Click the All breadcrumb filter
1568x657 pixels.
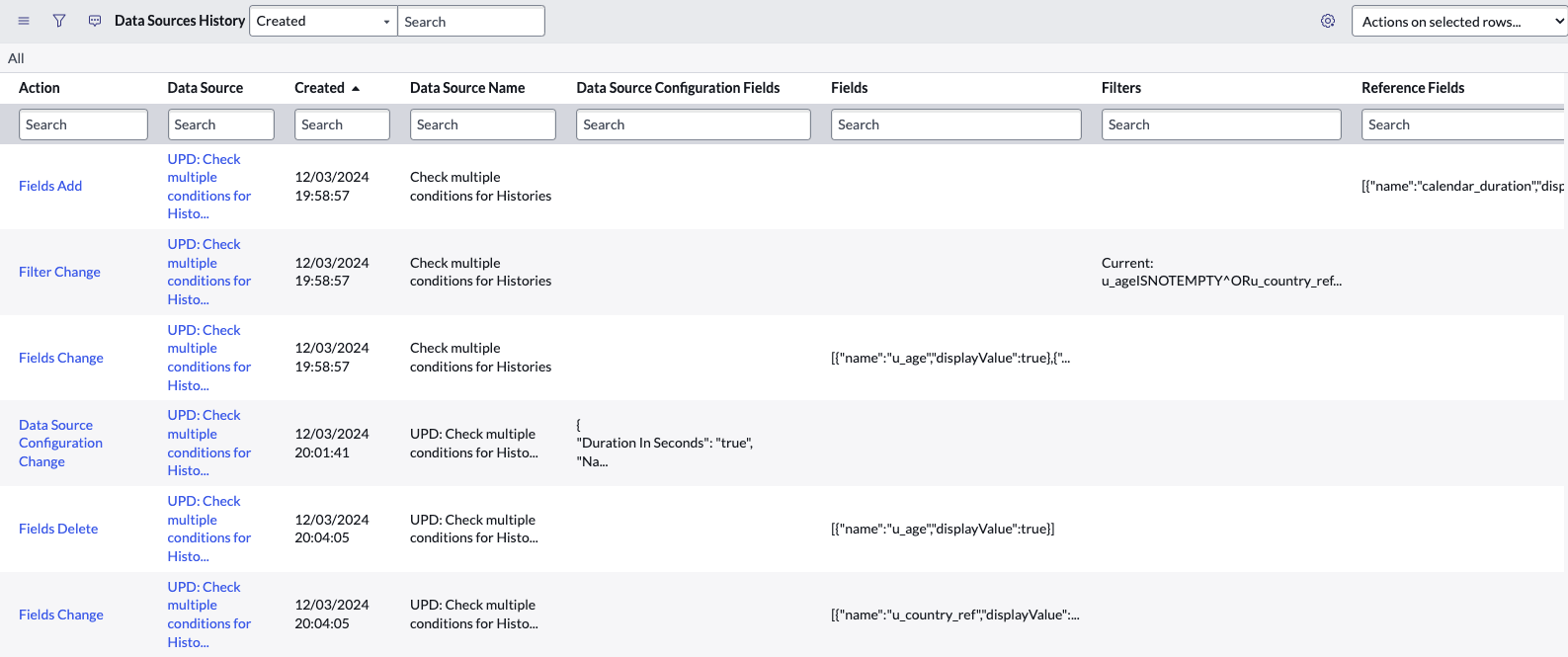point(16,58)
